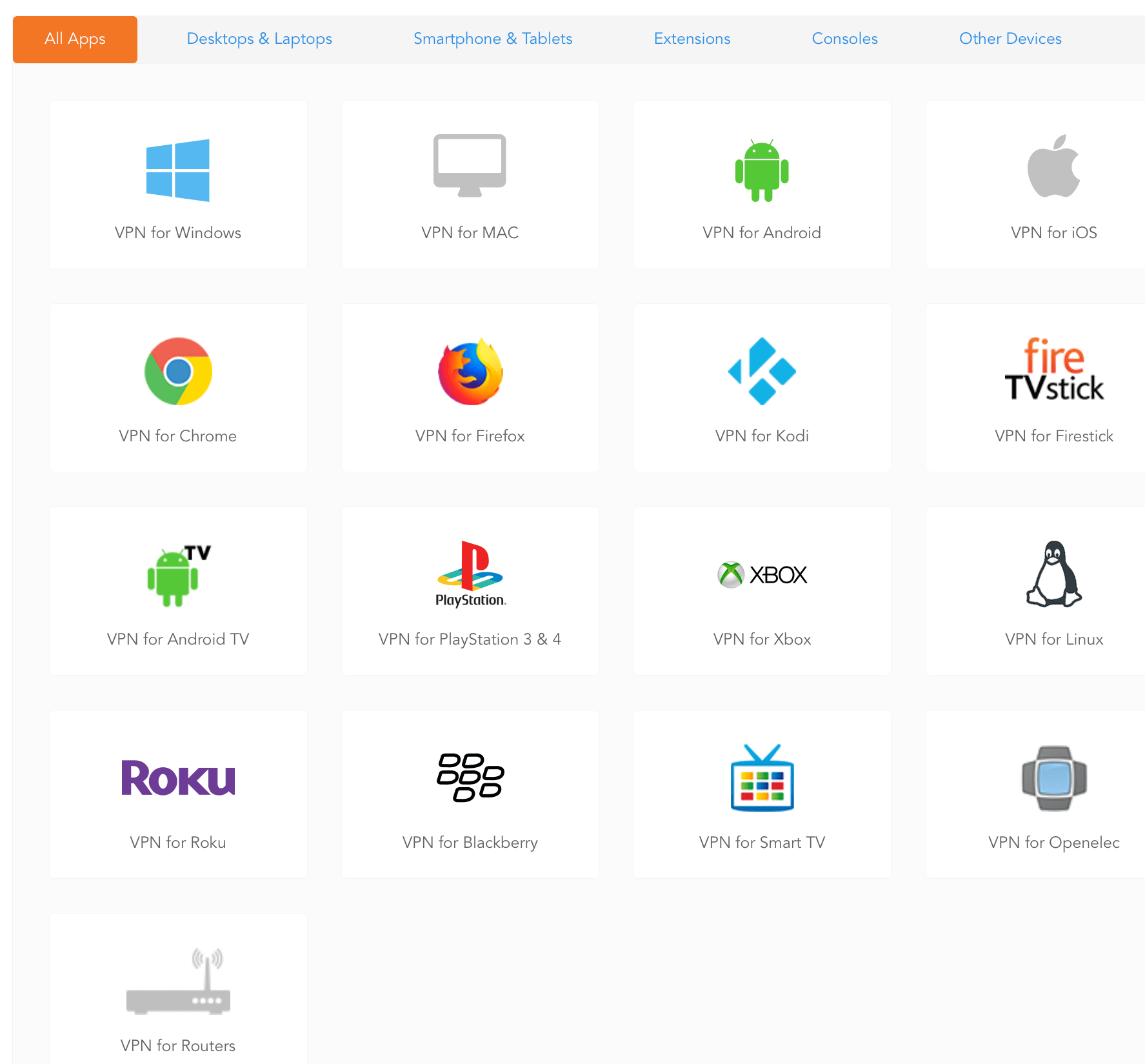Click the Chrome browser icon
The height and width of the screenshot is (1064, 1145).
point(178,371)
